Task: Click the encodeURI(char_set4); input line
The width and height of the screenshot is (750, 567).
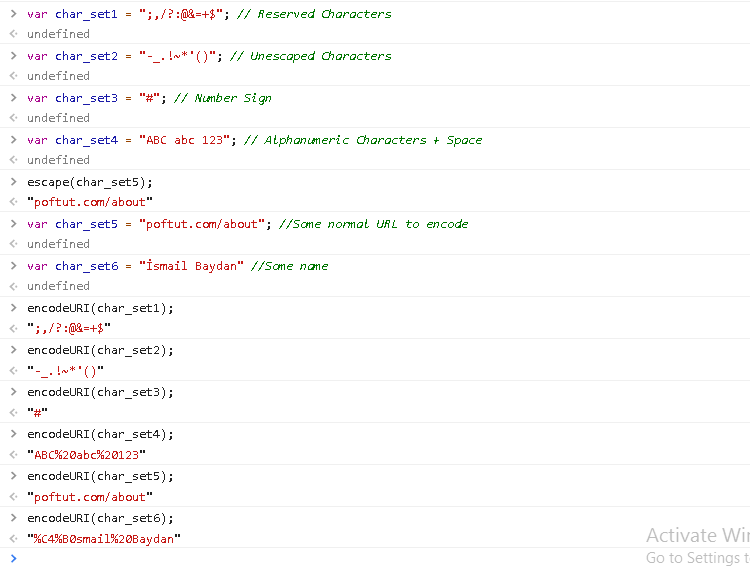Action: point(100,434)
